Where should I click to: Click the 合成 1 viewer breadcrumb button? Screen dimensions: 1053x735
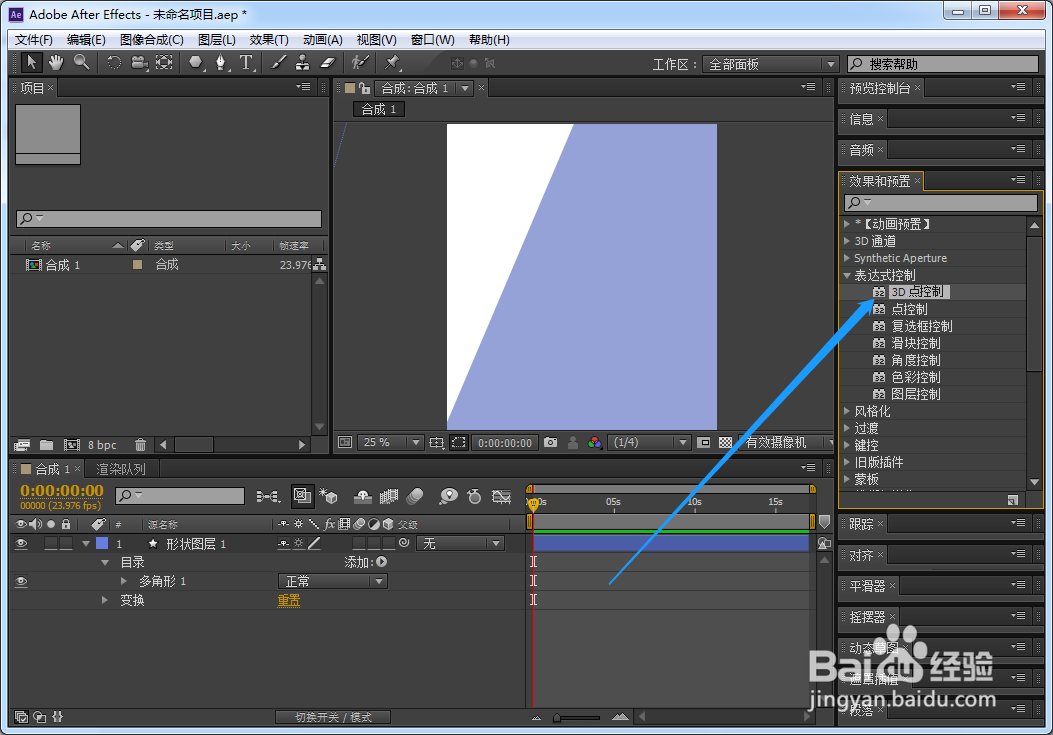[379, 110]
